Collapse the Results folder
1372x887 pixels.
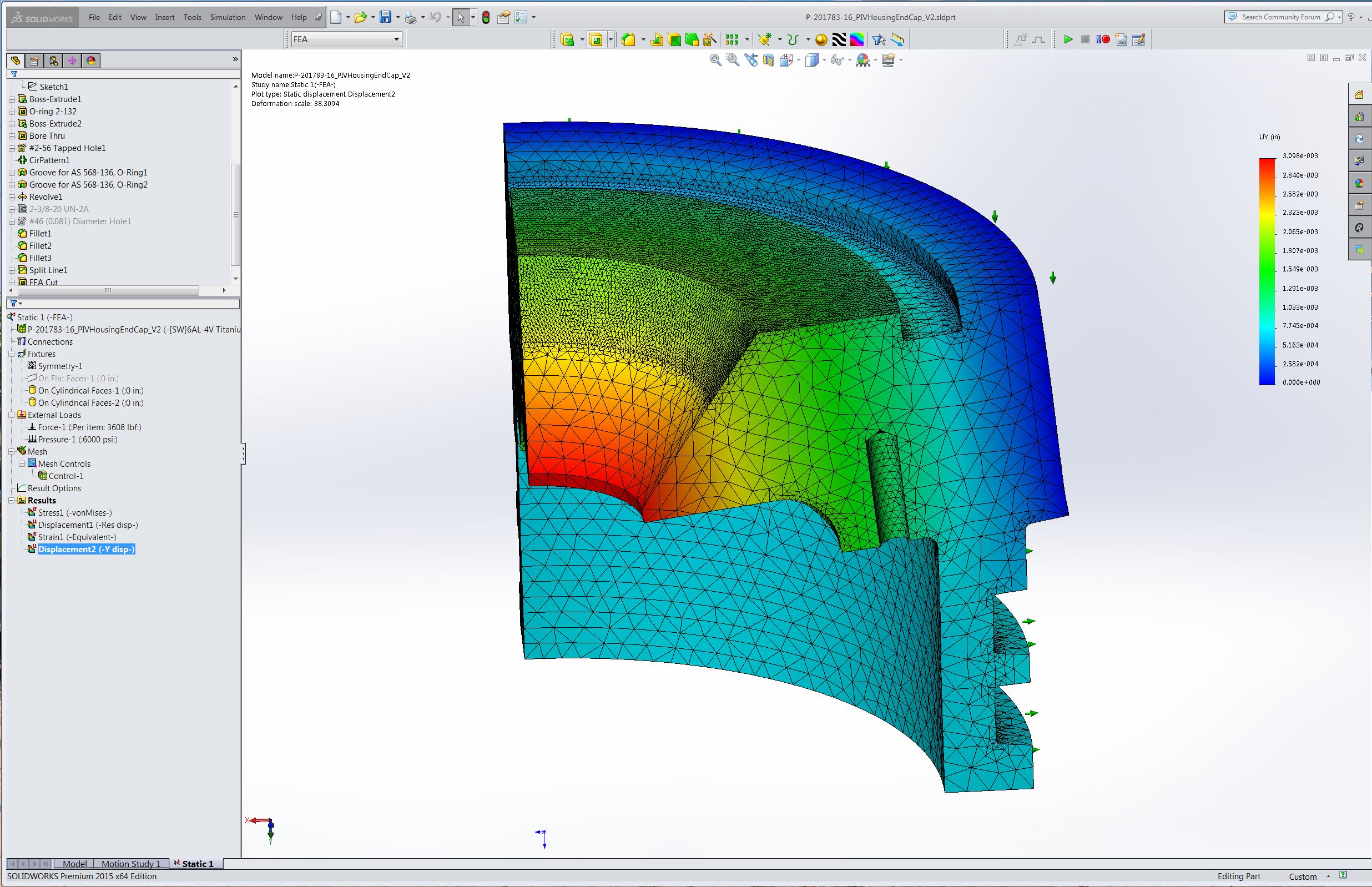12,501
